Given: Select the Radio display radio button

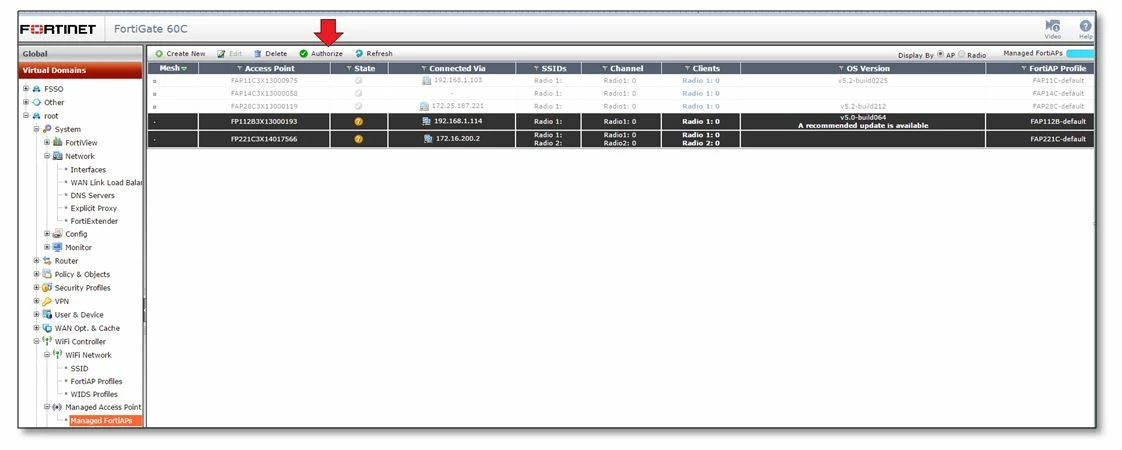Looking at the screenshot, I should 961,54.
